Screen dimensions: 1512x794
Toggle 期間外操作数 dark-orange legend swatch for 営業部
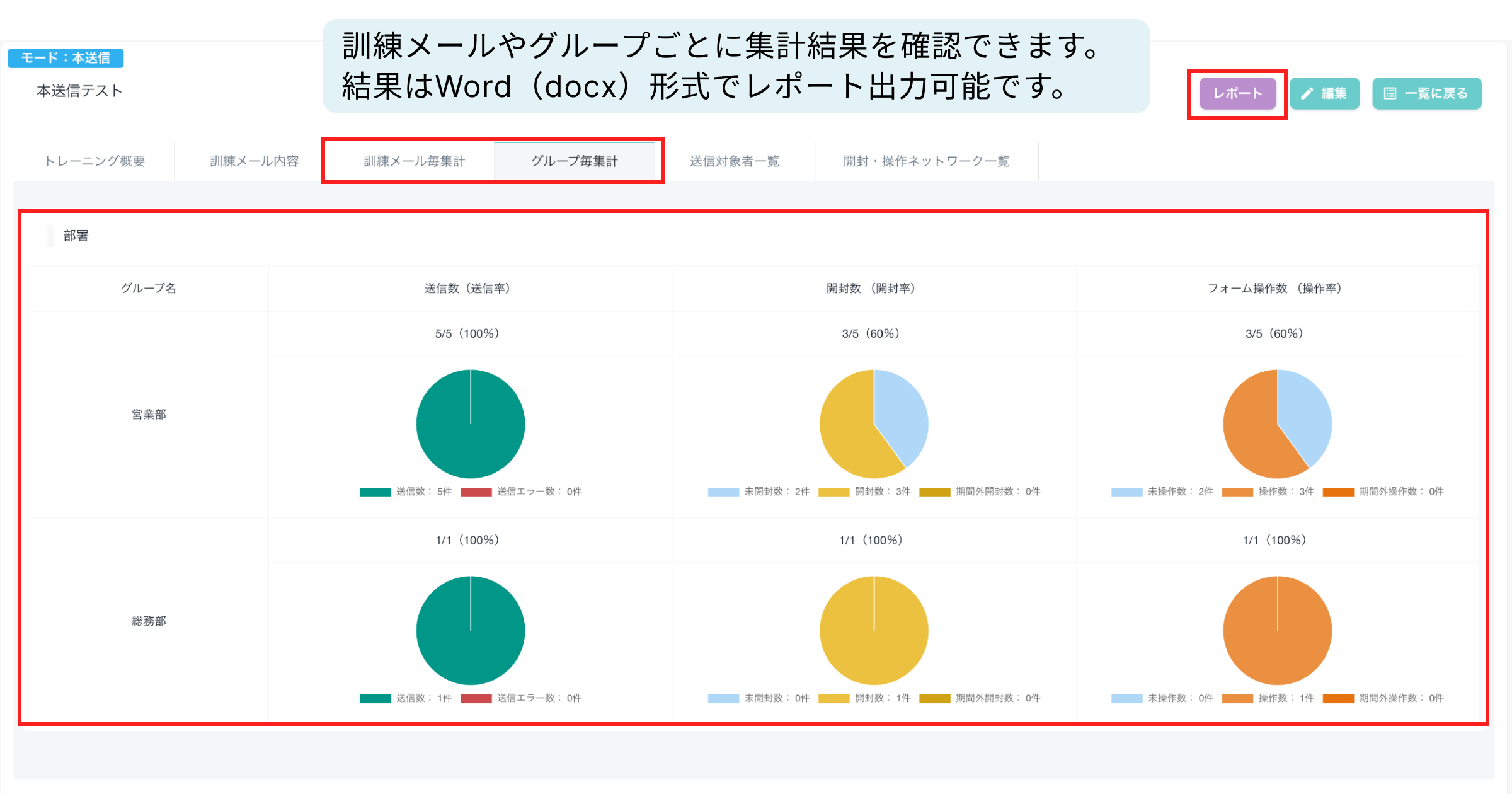1338,492
